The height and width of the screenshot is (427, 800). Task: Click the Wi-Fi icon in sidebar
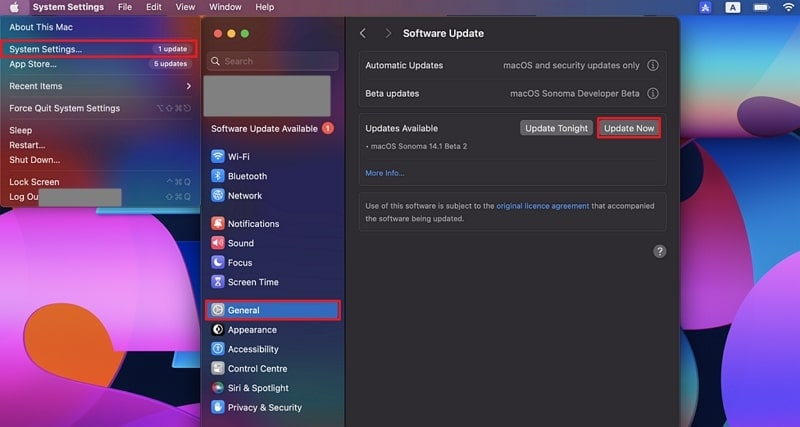pos(218,156)
